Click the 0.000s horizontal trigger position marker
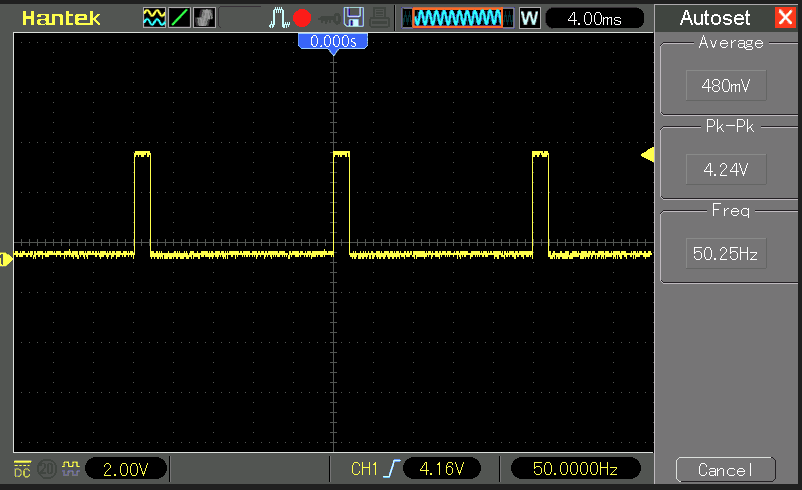Viewport: 802px width, 490px height. (x=333, y=42)
